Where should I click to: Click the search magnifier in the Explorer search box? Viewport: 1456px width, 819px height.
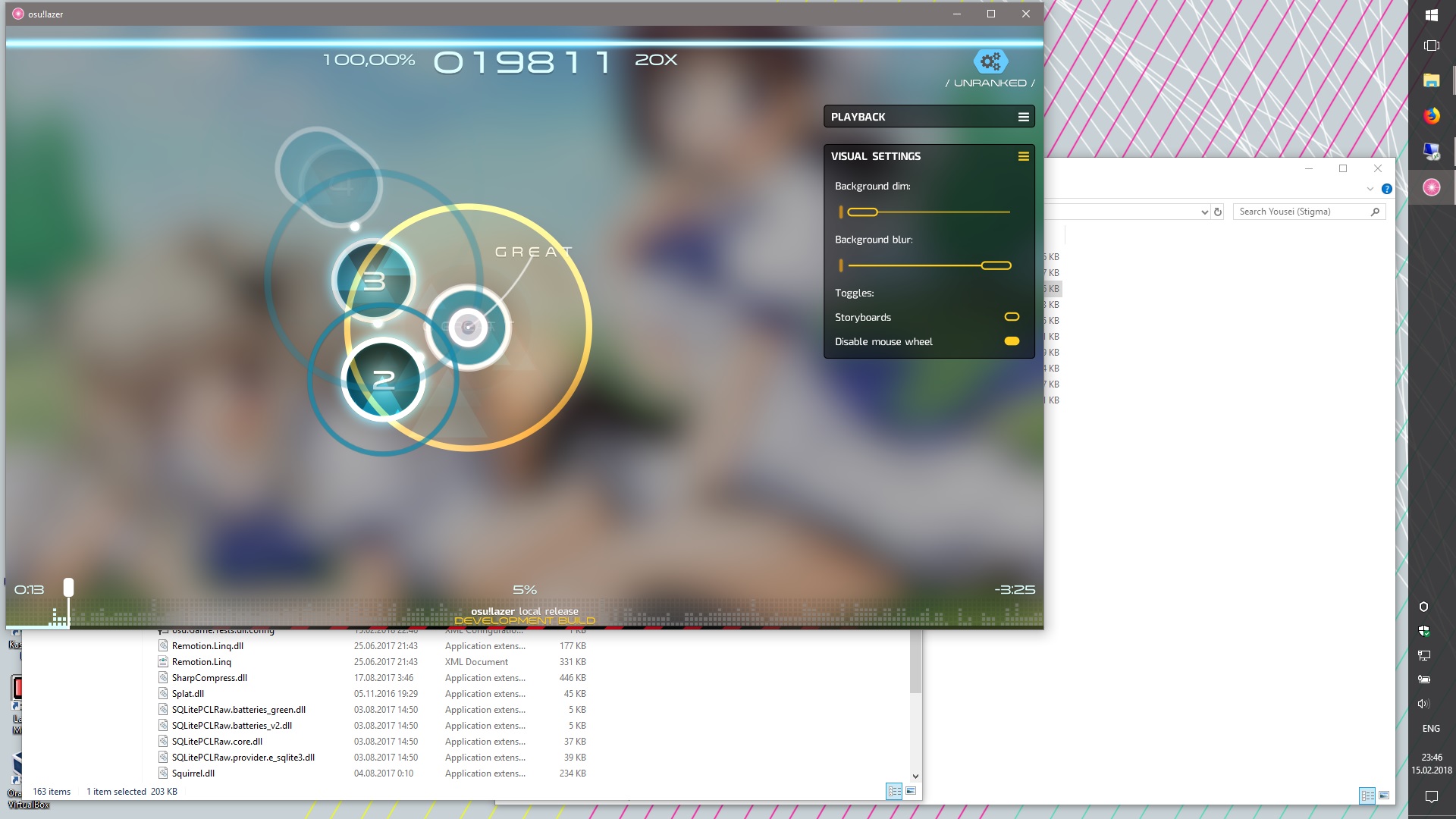1376,212
